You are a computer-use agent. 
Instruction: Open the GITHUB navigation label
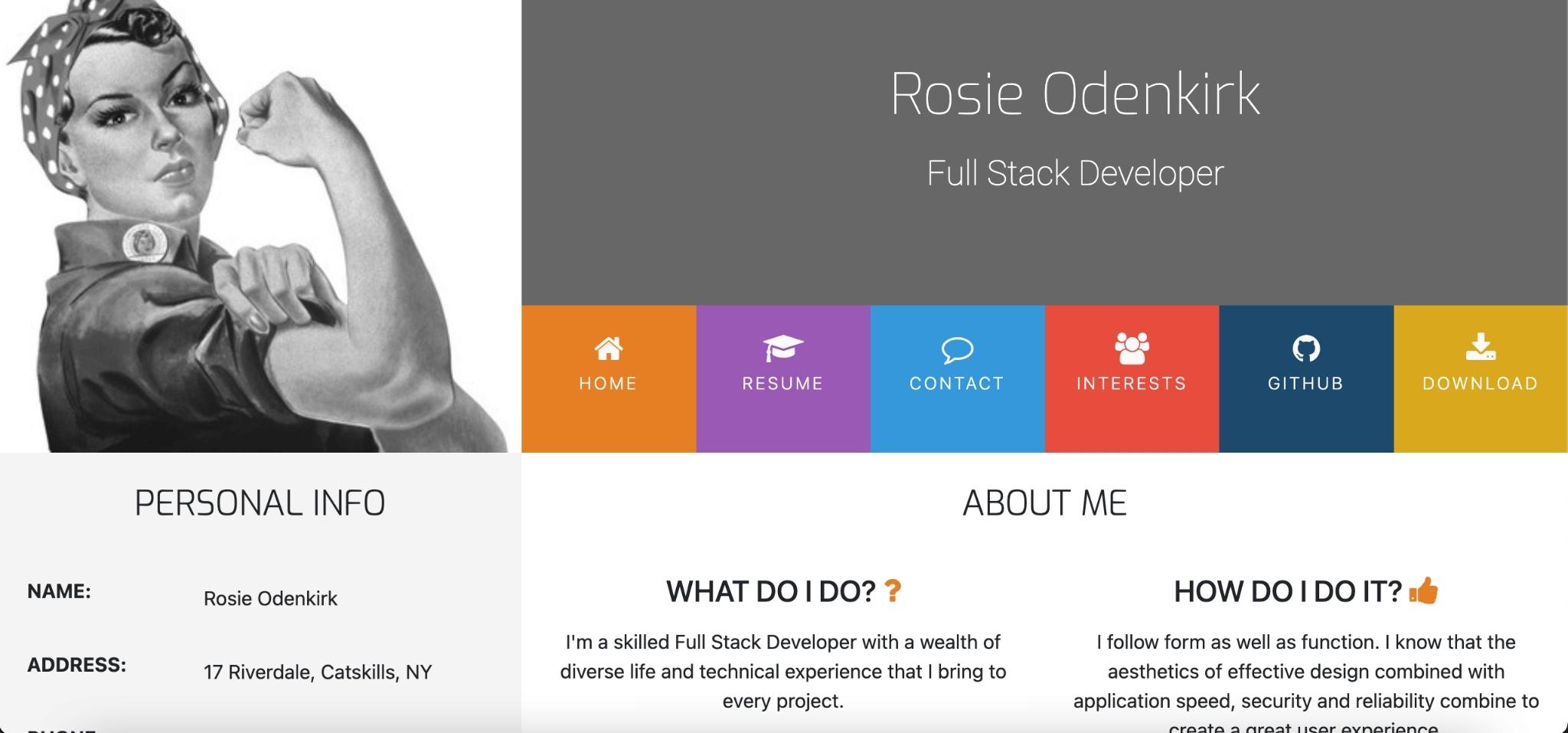(1306, 384)
